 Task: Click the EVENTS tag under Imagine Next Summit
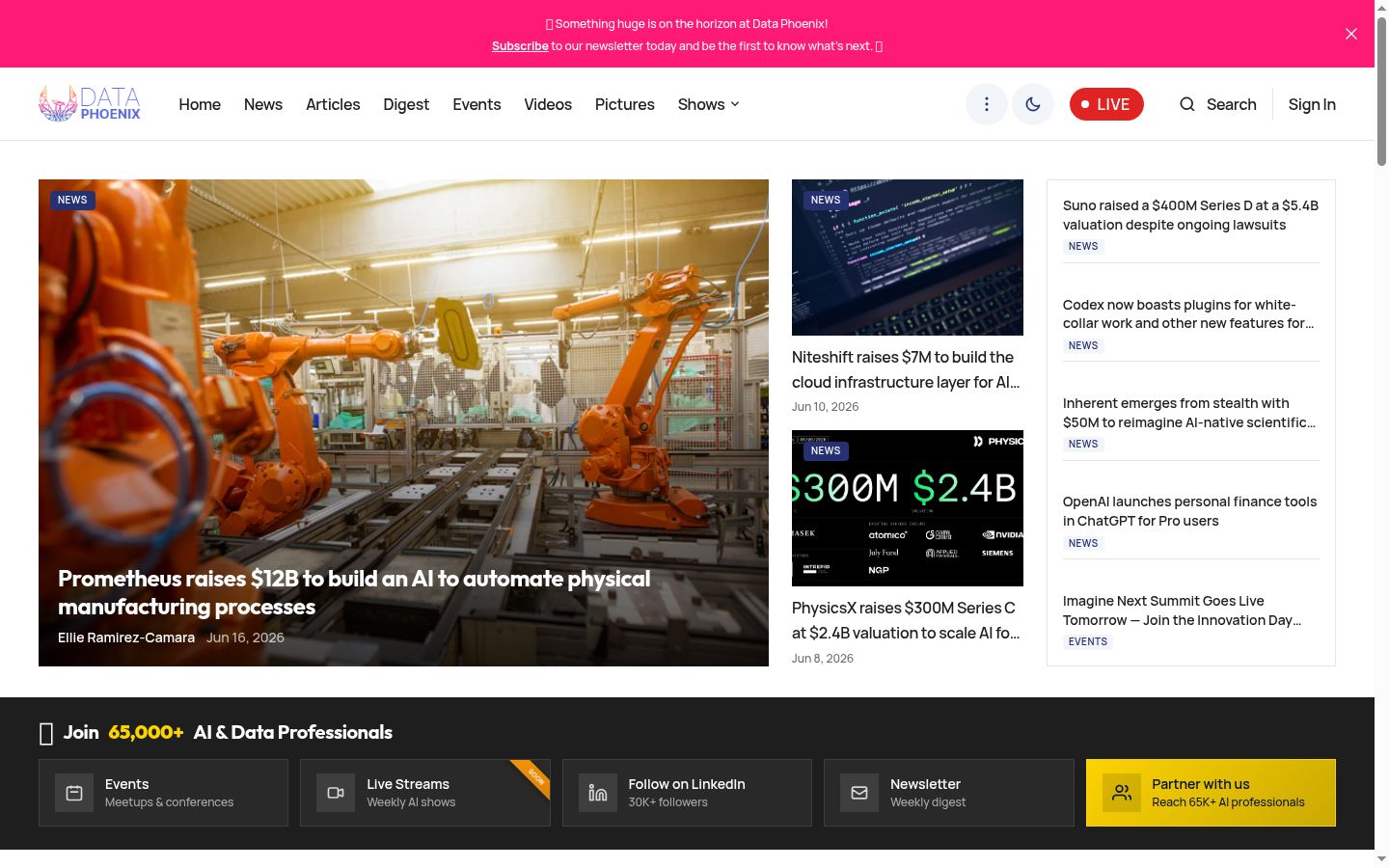coord(1088,641)
